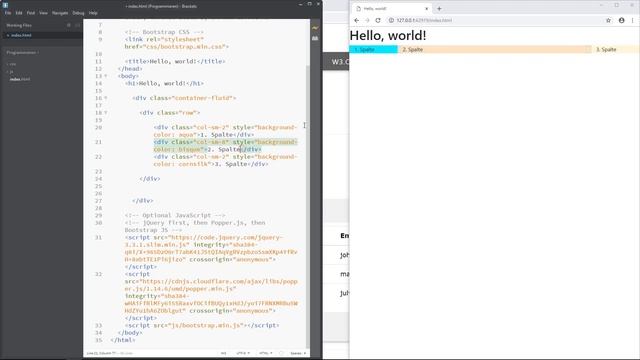Select index.html in Working Files
The image size is (640, 360).
coord(21,36)
